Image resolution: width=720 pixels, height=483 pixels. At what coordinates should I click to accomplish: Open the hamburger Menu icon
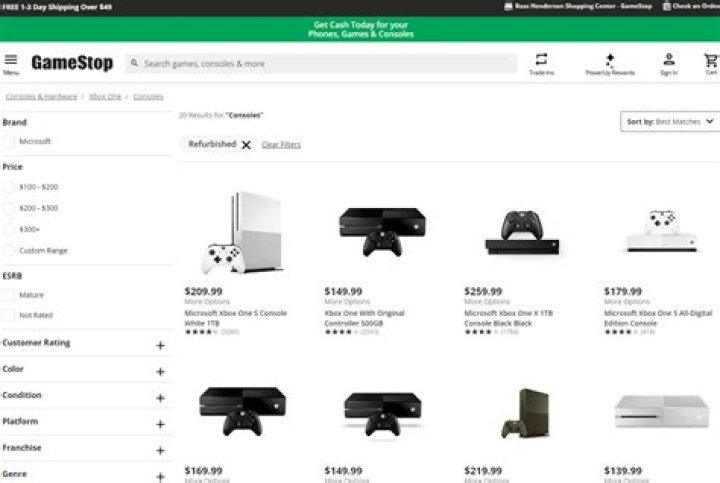pos(11,60)
